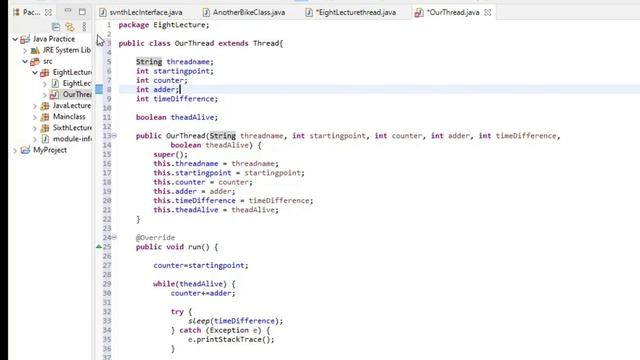
Task: Select SixthLecture package item
Action: (x=72, y=127)
